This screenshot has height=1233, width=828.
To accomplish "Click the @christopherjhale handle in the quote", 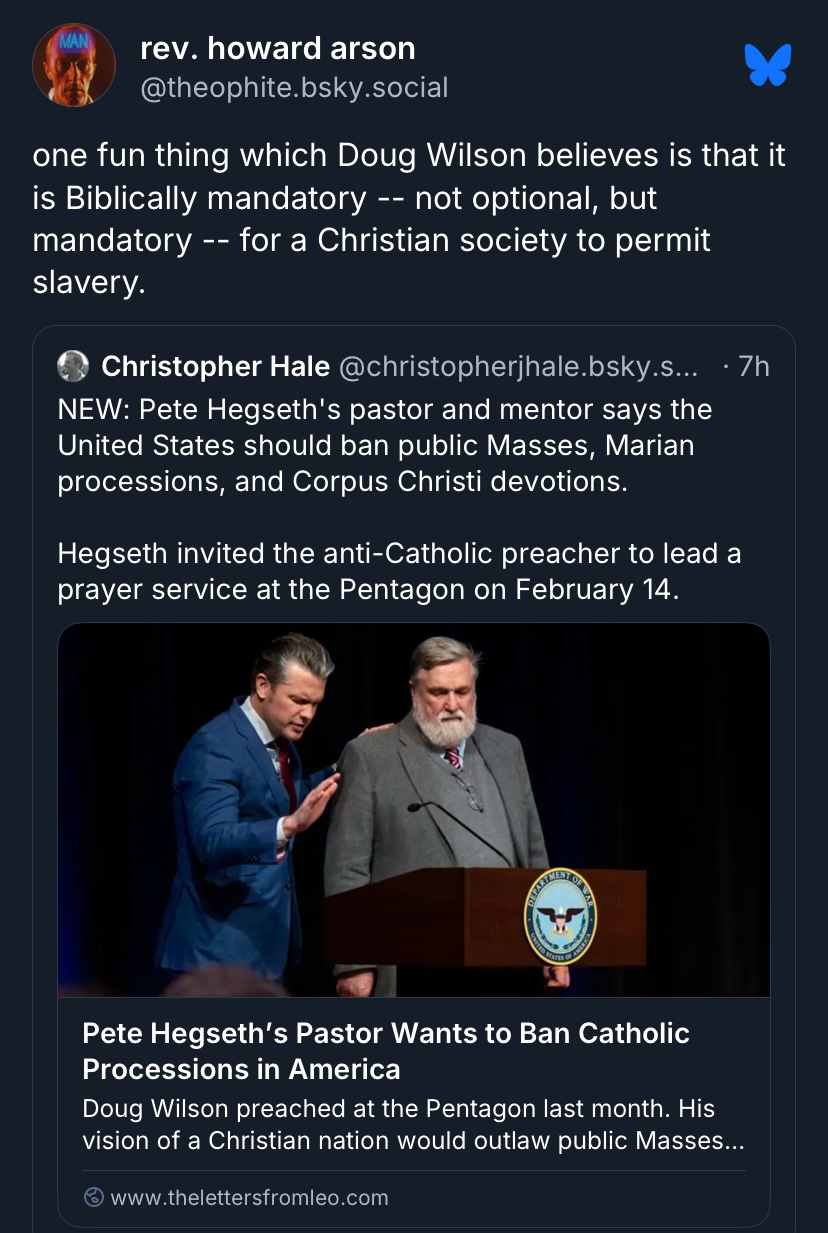I will tap(522, 367).
